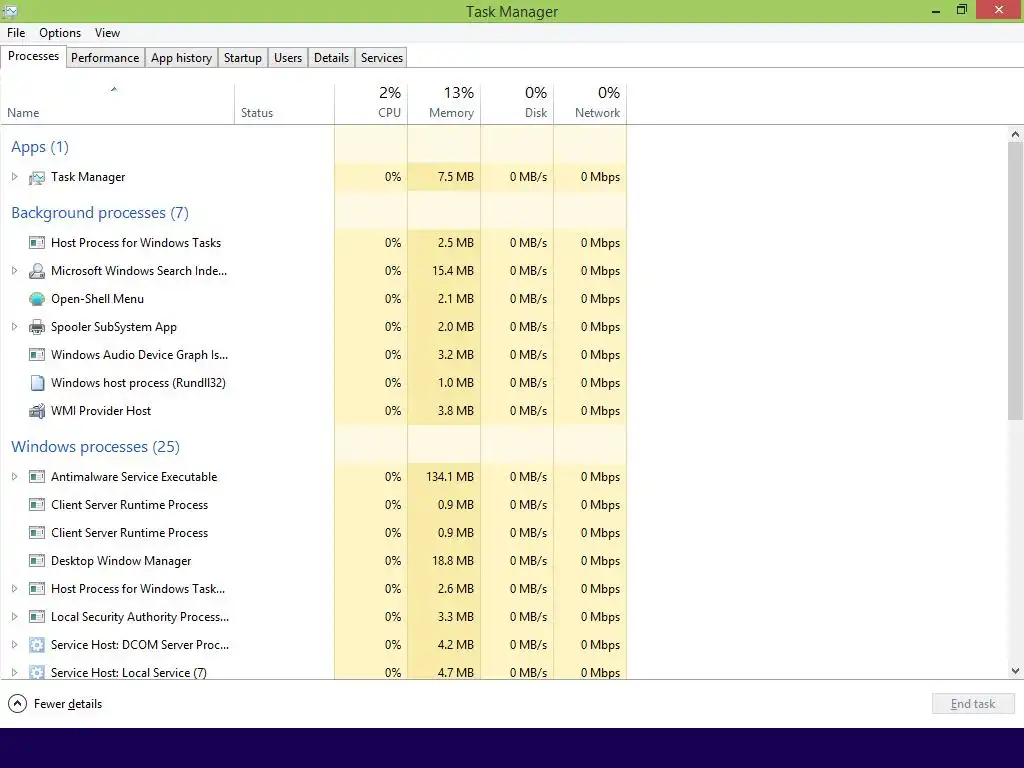The width and height of the screenshot is (1024, 768).
Task: Open the File menu
Action: 16,33
